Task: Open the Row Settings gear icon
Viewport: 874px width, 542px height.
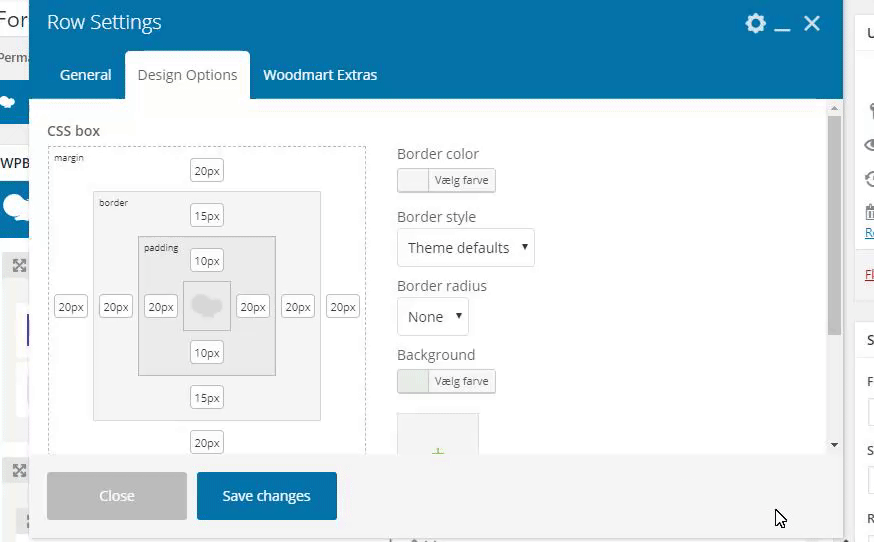Action: pyautogui.click(x=756, y=23)
